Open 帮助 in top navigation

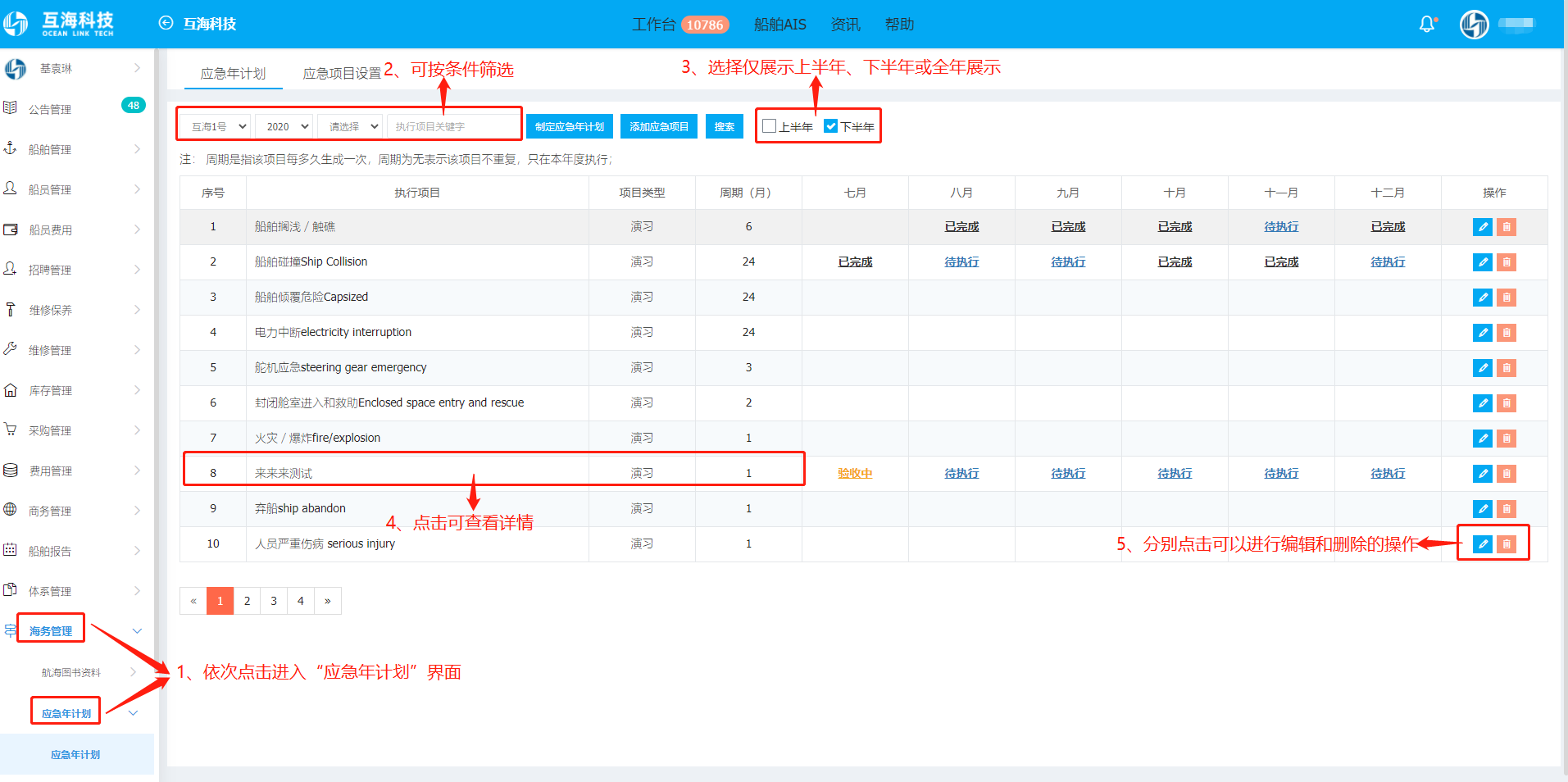[899, 25]
